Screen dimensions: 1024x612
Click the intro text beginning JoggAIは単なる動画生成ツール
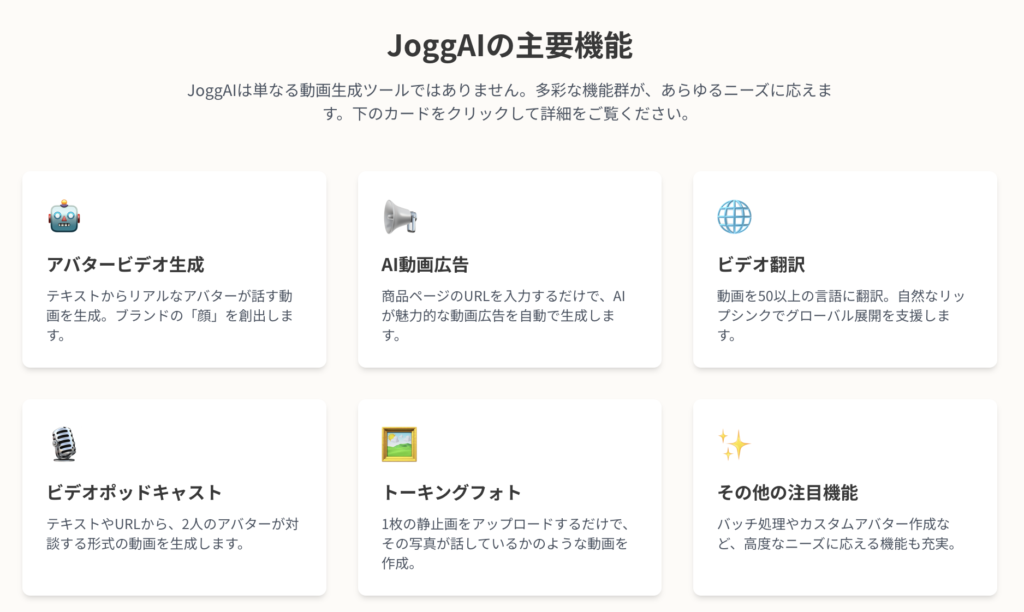click(x=510, y=102)
